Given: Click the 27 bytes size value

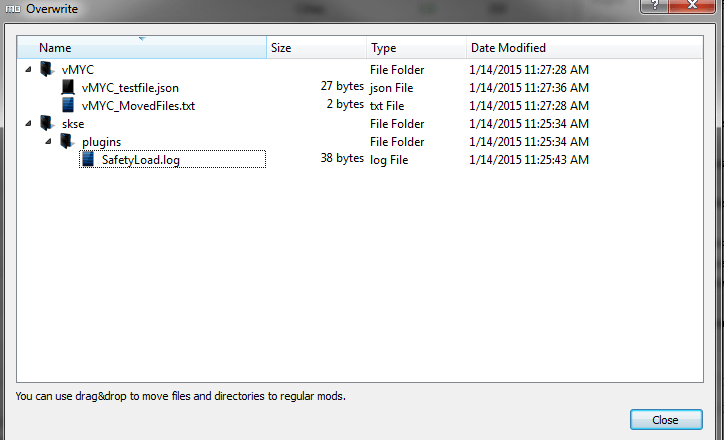Looking at the screenshot, I should 342,86.
